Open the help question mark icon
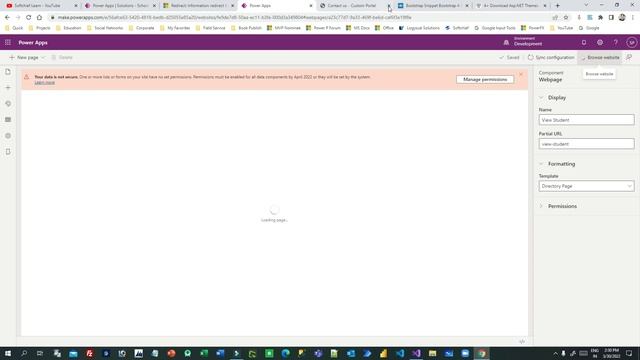Image resolution: width=640 pixels, height=360 pixels. [x=616, y=42]
